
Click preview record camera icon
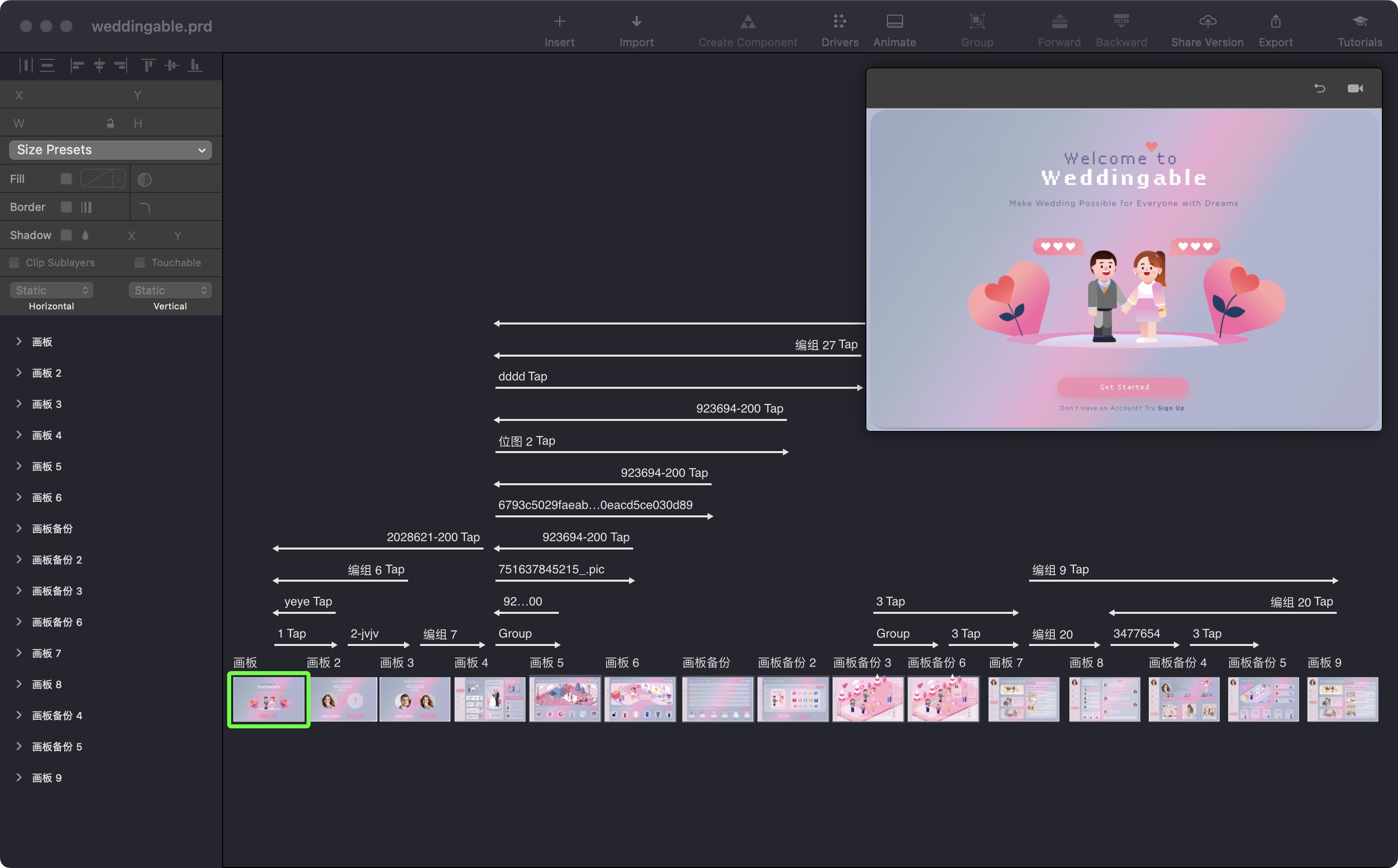1355,88
